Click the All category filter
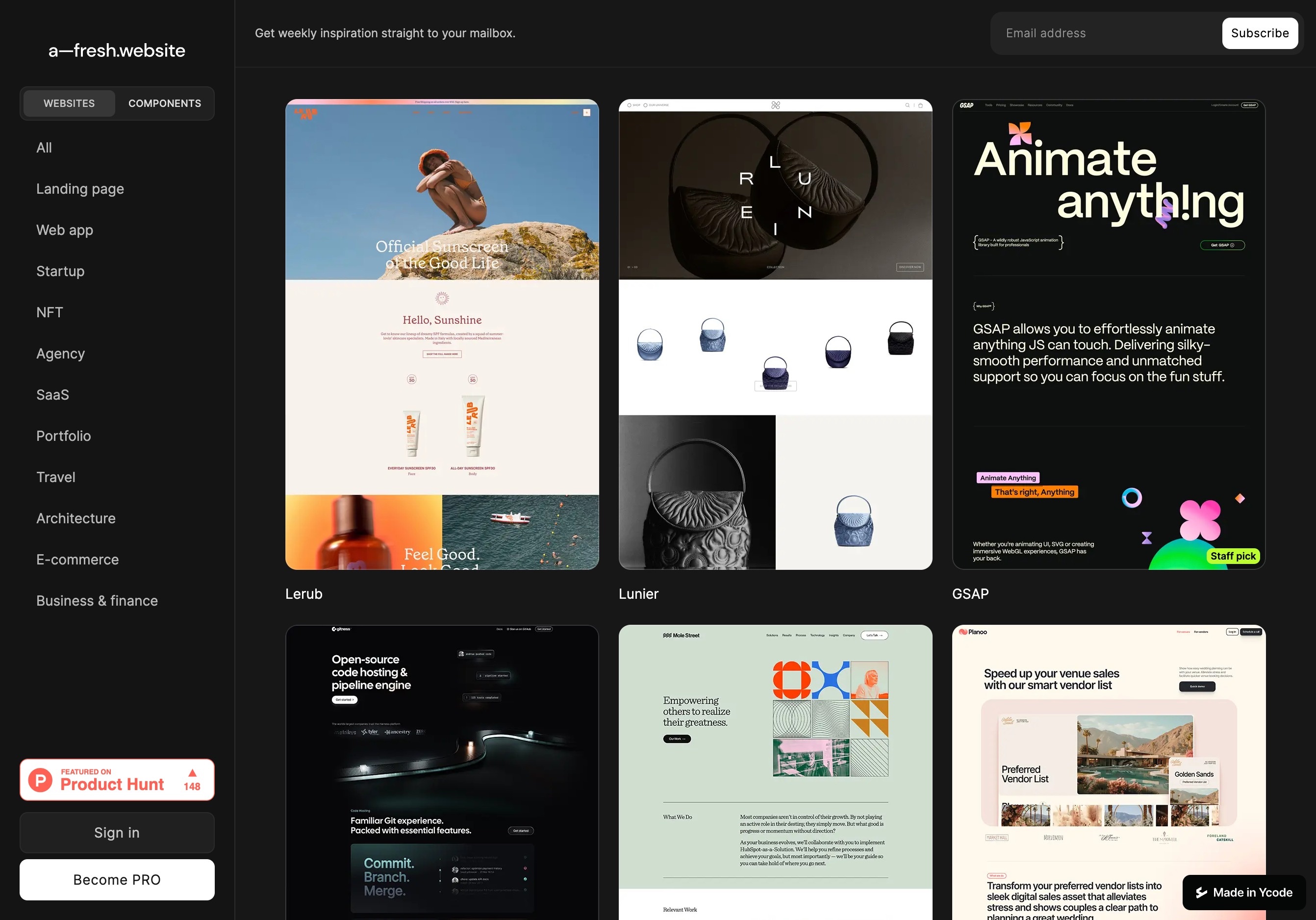1316x920 pixels. [44, 147]
